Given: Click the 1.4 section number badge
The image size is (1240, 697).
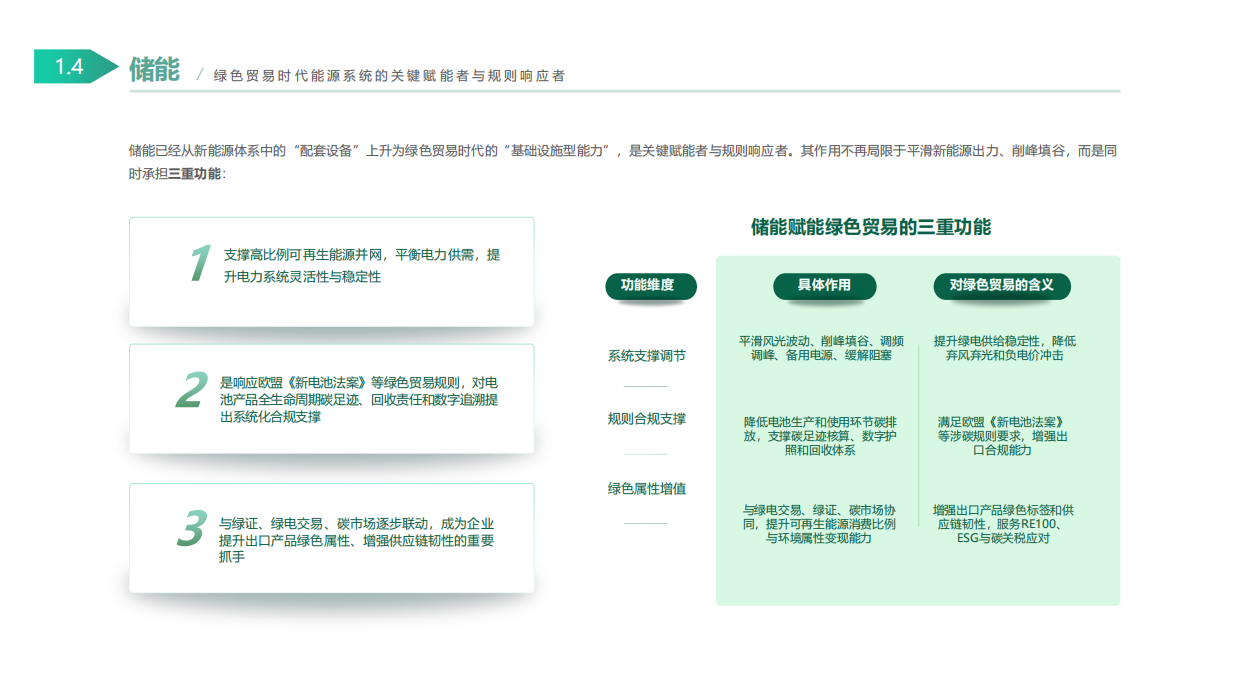Looking at the screenshot, I should (x=76, y=67).
